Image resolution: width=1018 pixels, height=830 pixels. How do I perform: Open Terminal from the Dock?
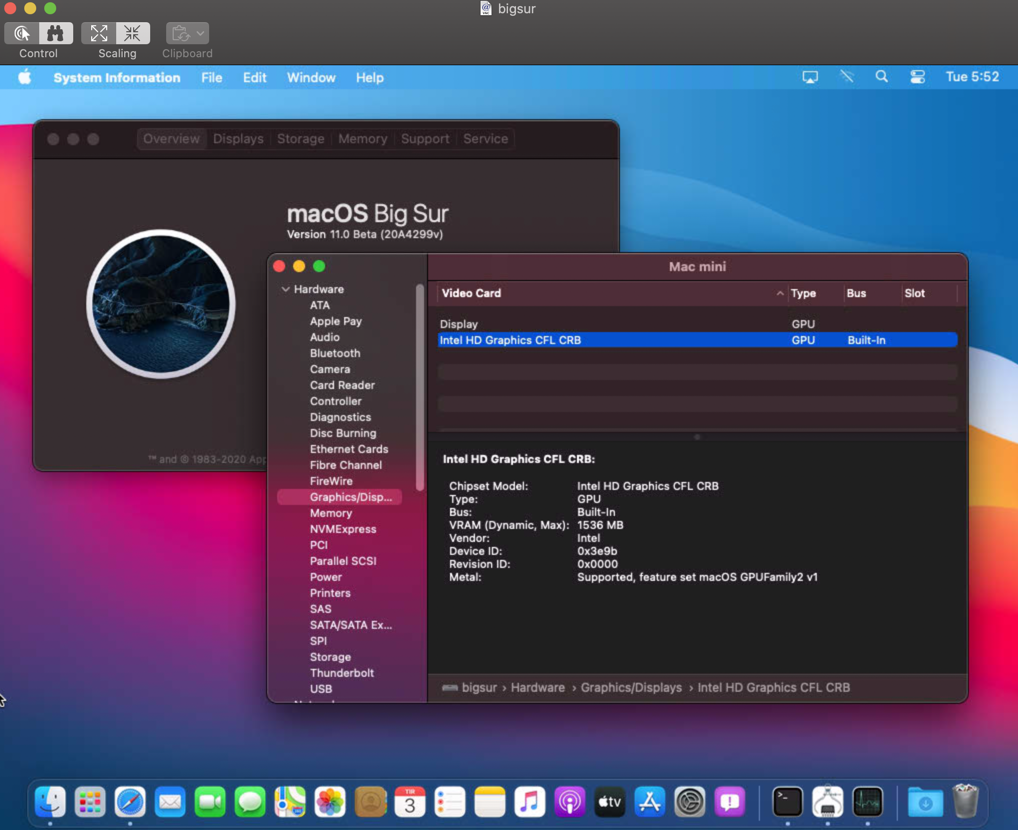[788, 802]
